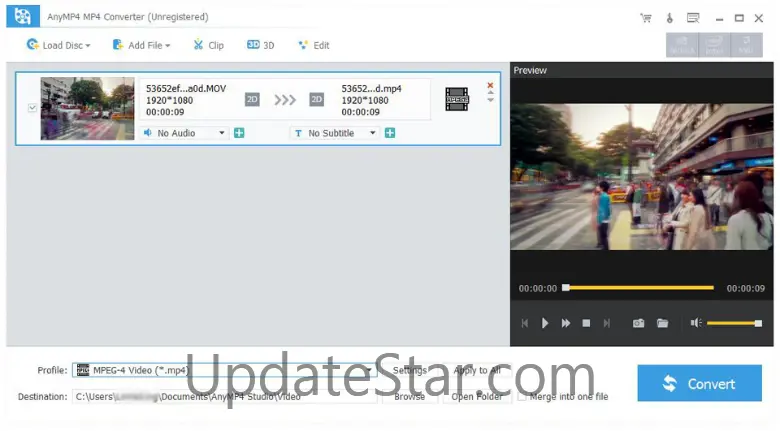
Task: Click the MPEG output format film icon
Action: coord(457,99)
